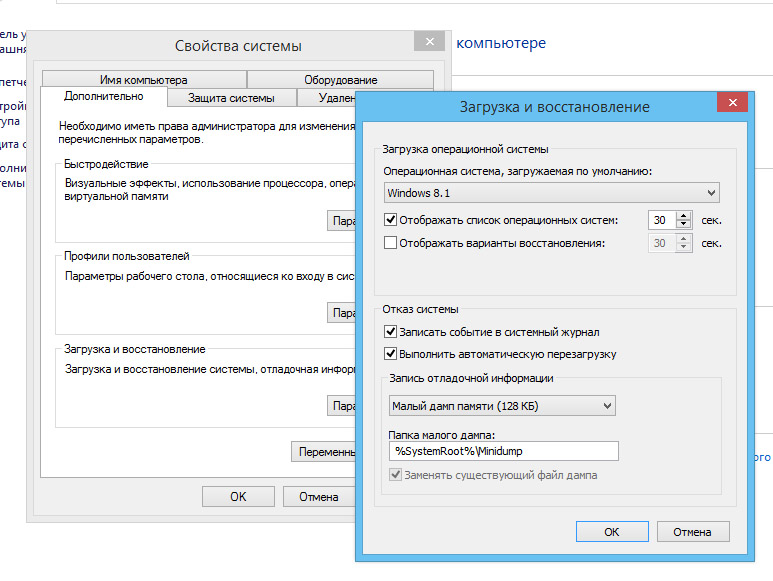
Task: Disable Выполнить автоматическую перезагрузку checkbox
Action: [391, 354]
